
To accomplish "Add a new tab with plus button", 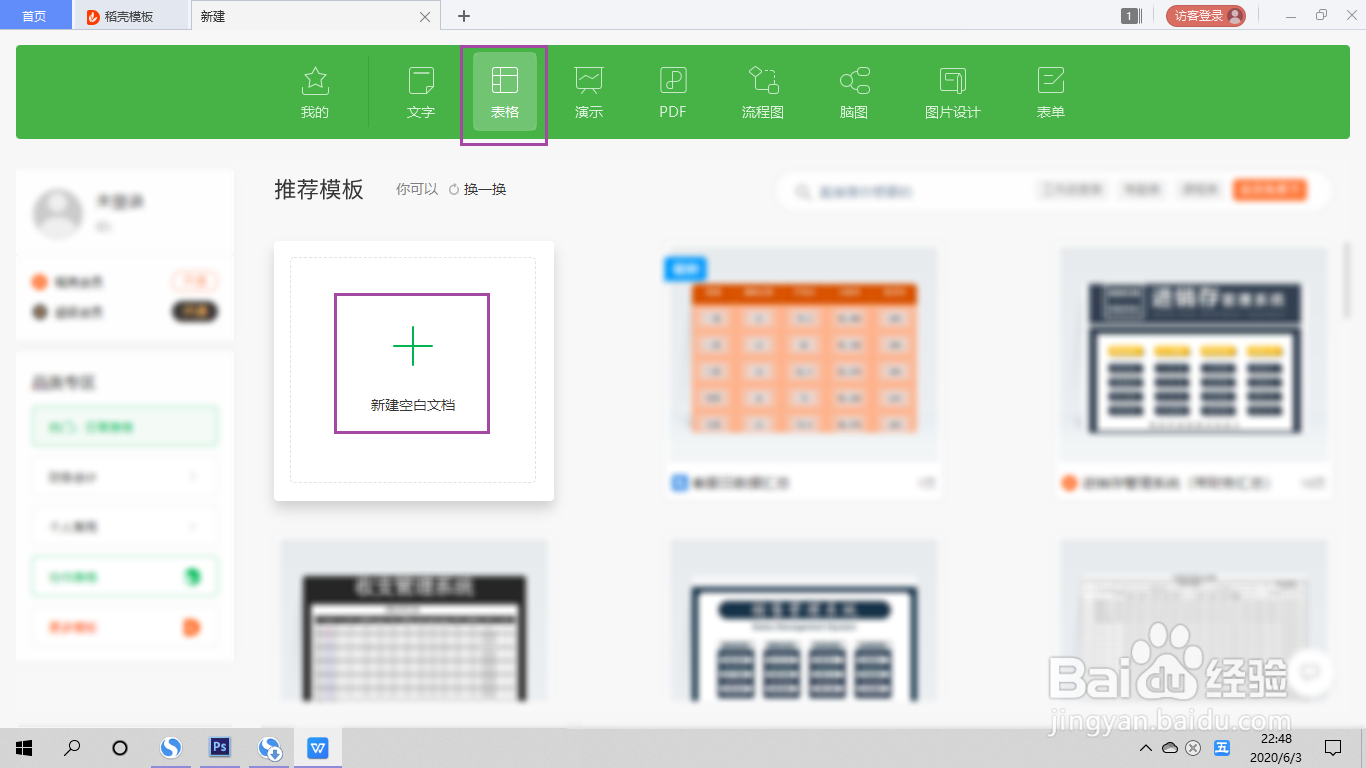I will pyautogui.click(x=464, y=16).
